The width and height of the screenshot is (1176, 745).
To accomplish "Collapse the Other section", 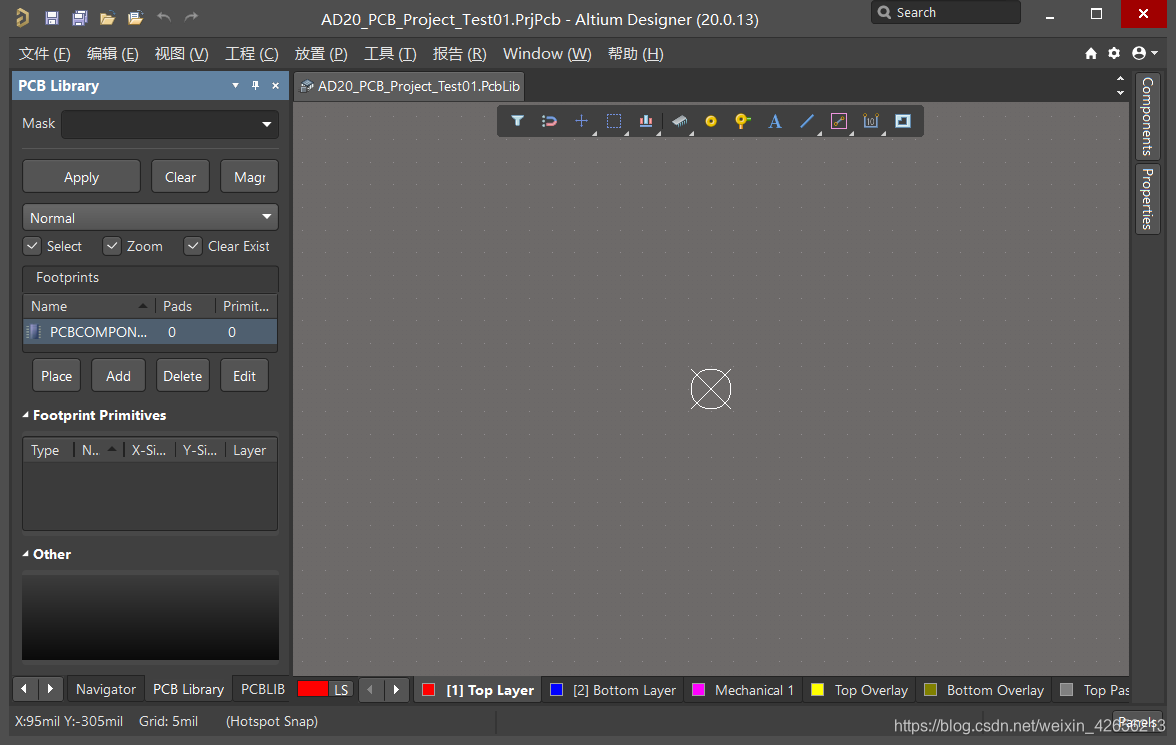I will [x=26, y=554].
